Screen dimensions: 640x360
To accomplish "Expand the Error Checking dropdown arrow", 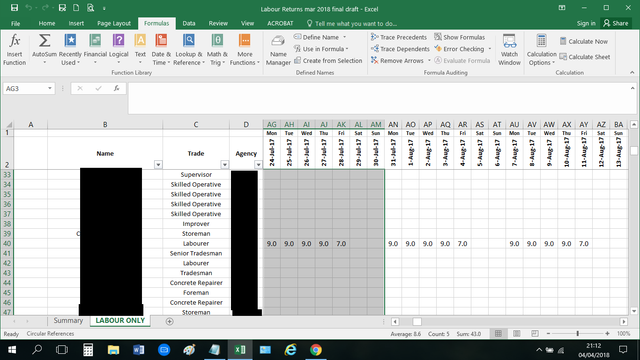I will click(x=489, y=49).
